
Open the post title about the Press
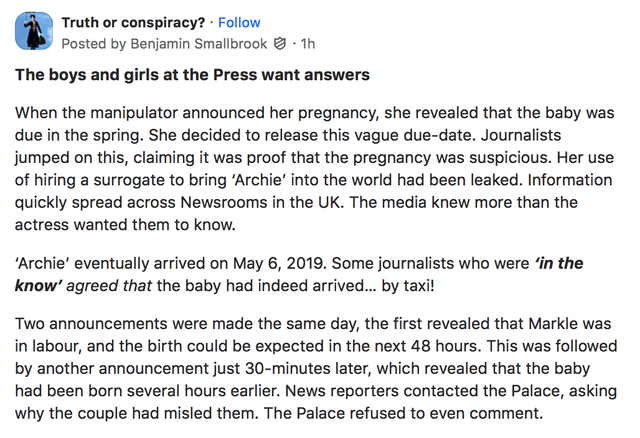click(x=192, y=75)
